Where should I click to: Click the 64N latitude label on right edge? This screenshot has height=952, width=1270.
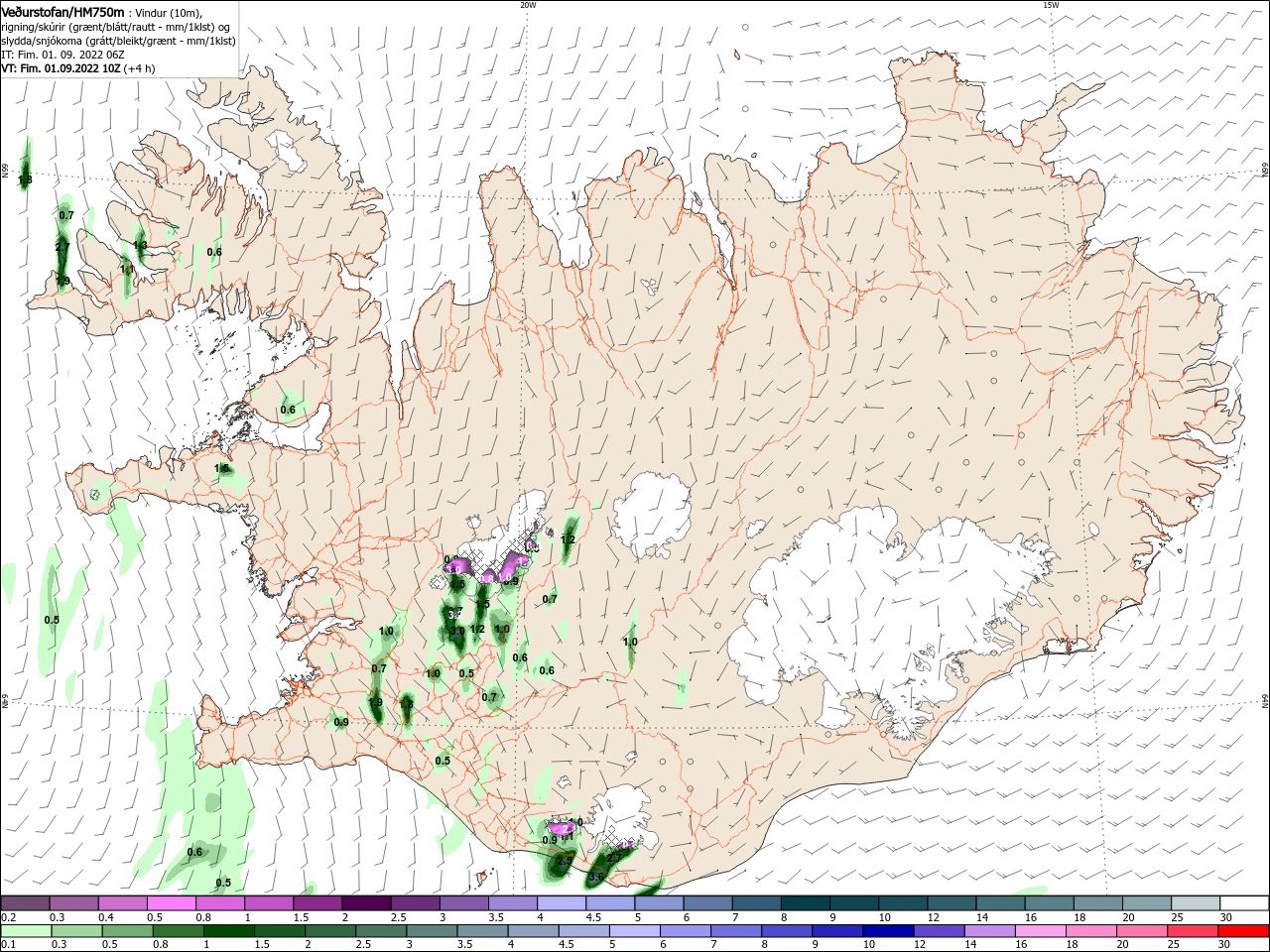point(1265,701)
